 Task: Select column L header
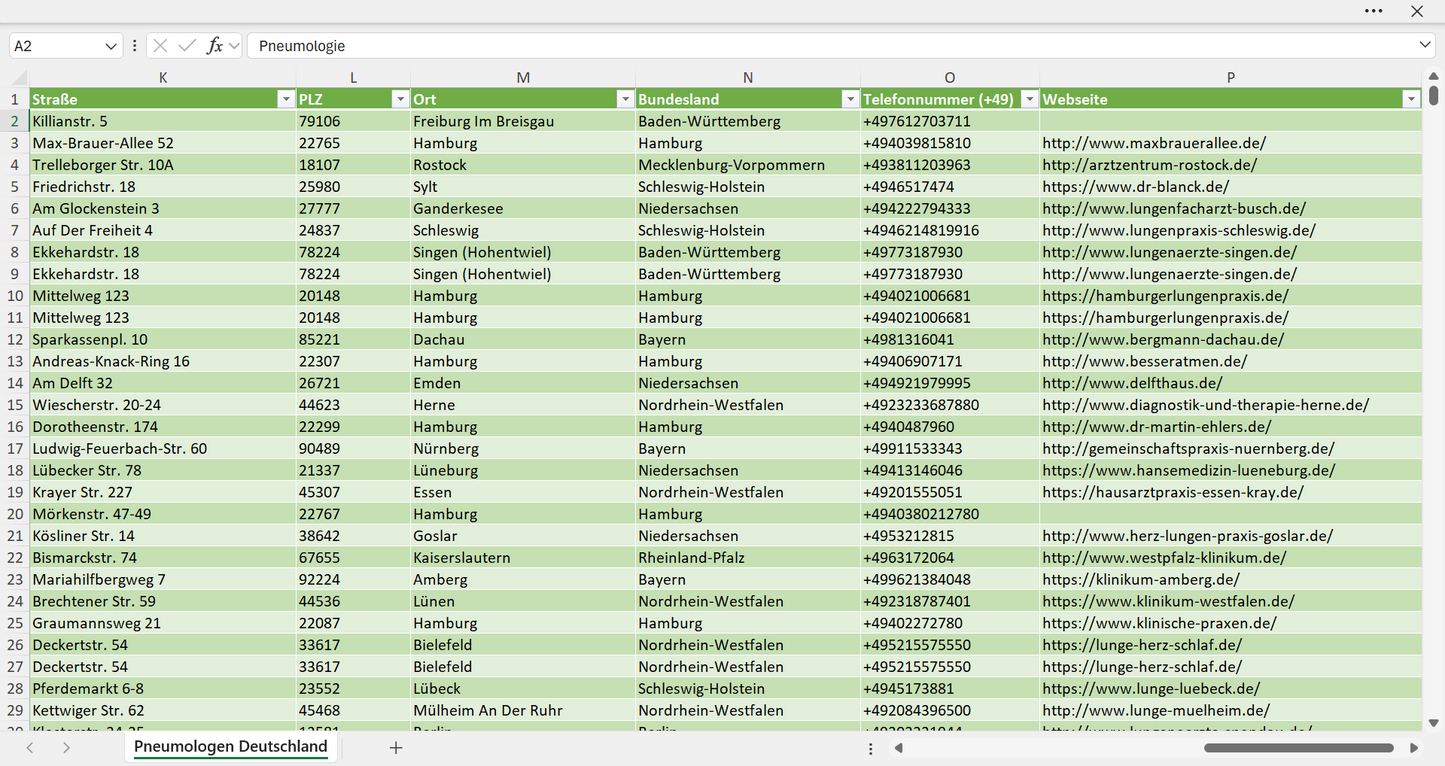(354, 77)
